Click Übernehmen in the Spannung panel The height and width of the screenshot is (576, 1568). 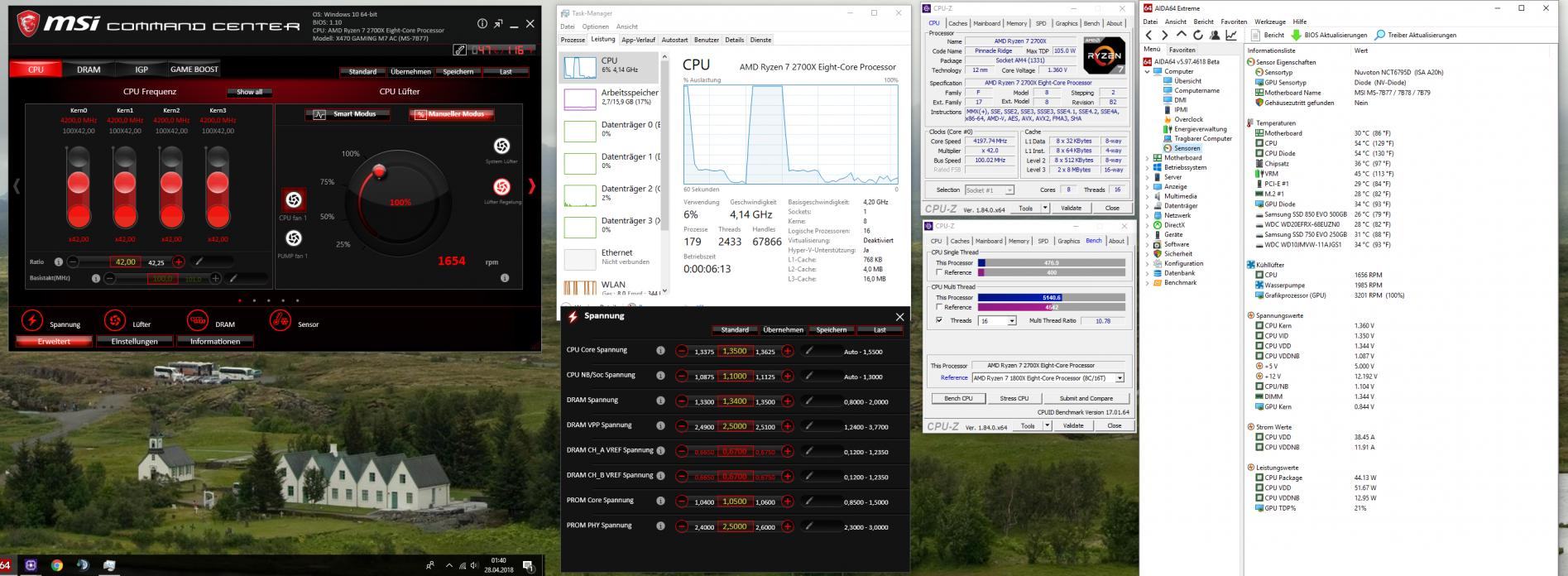(783, 330)
